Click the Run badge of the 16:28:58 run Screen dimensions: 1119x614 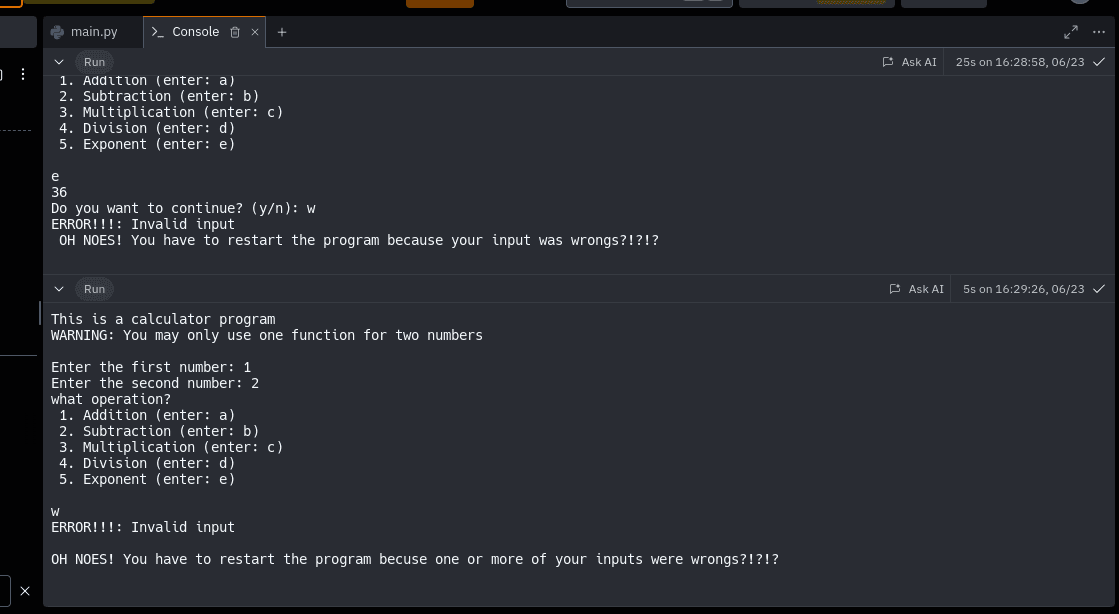[94, 62]
